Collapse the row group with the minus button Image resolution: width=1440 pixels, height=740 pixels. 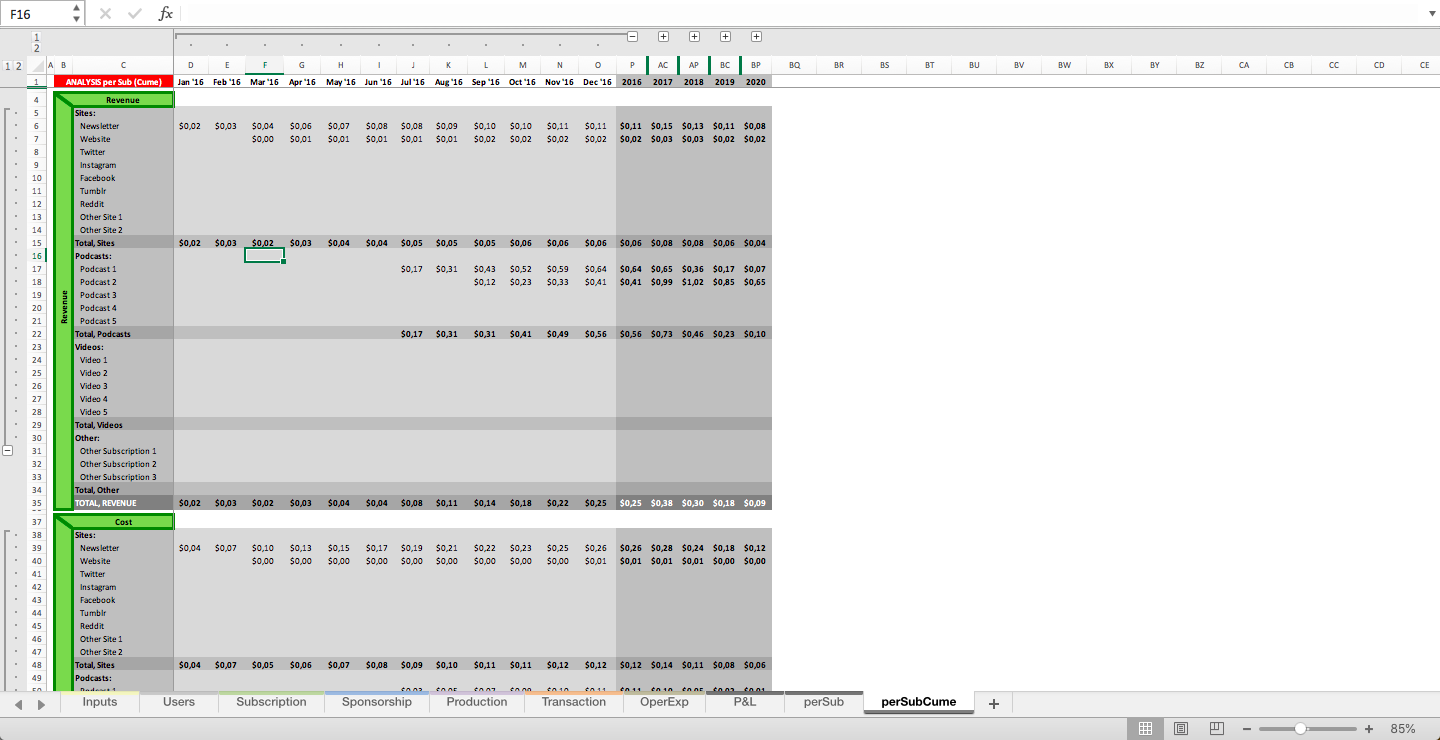click(x=8, y=451)
